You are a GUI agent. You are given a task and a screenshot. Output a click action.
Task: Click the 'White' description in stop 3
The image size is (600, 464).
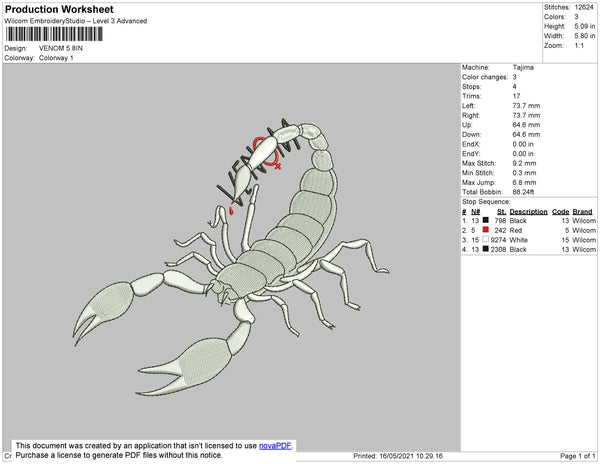coord(518,240)
